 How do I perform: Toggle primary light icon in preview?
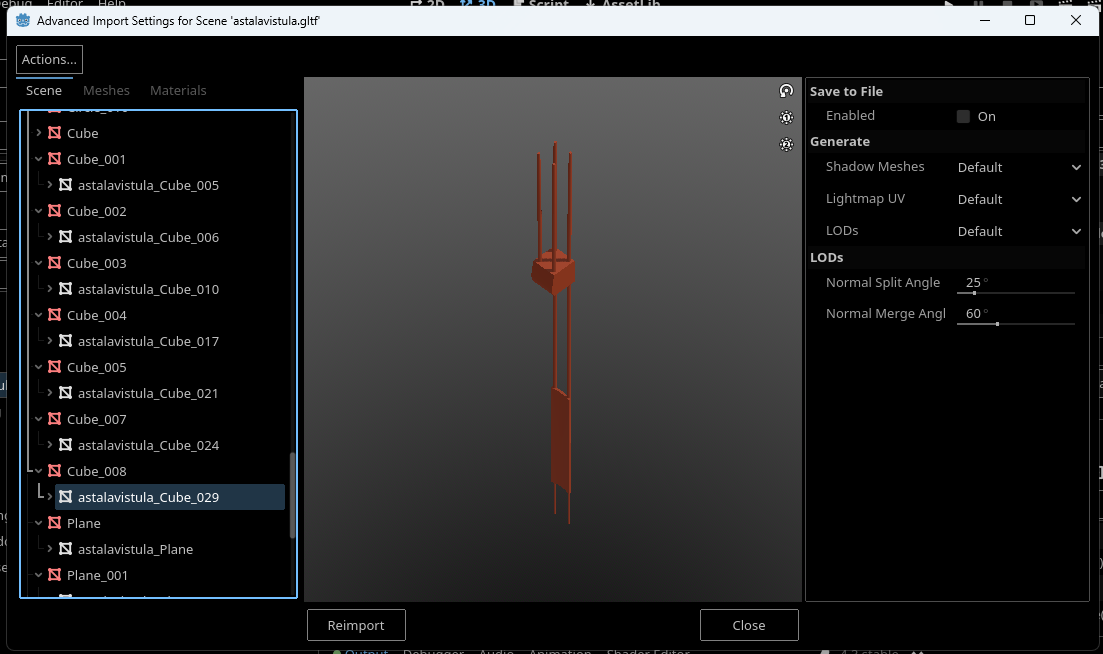tap(786, 117)
